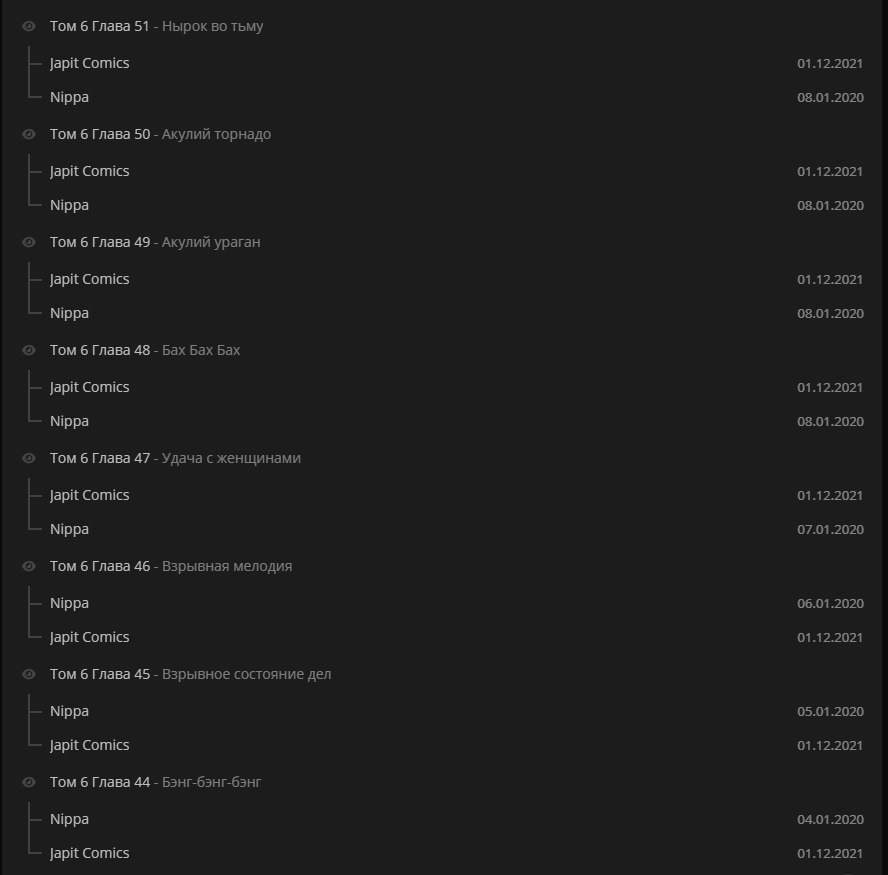Select Japit Comics under Глава 45

[x=90, y=745]
